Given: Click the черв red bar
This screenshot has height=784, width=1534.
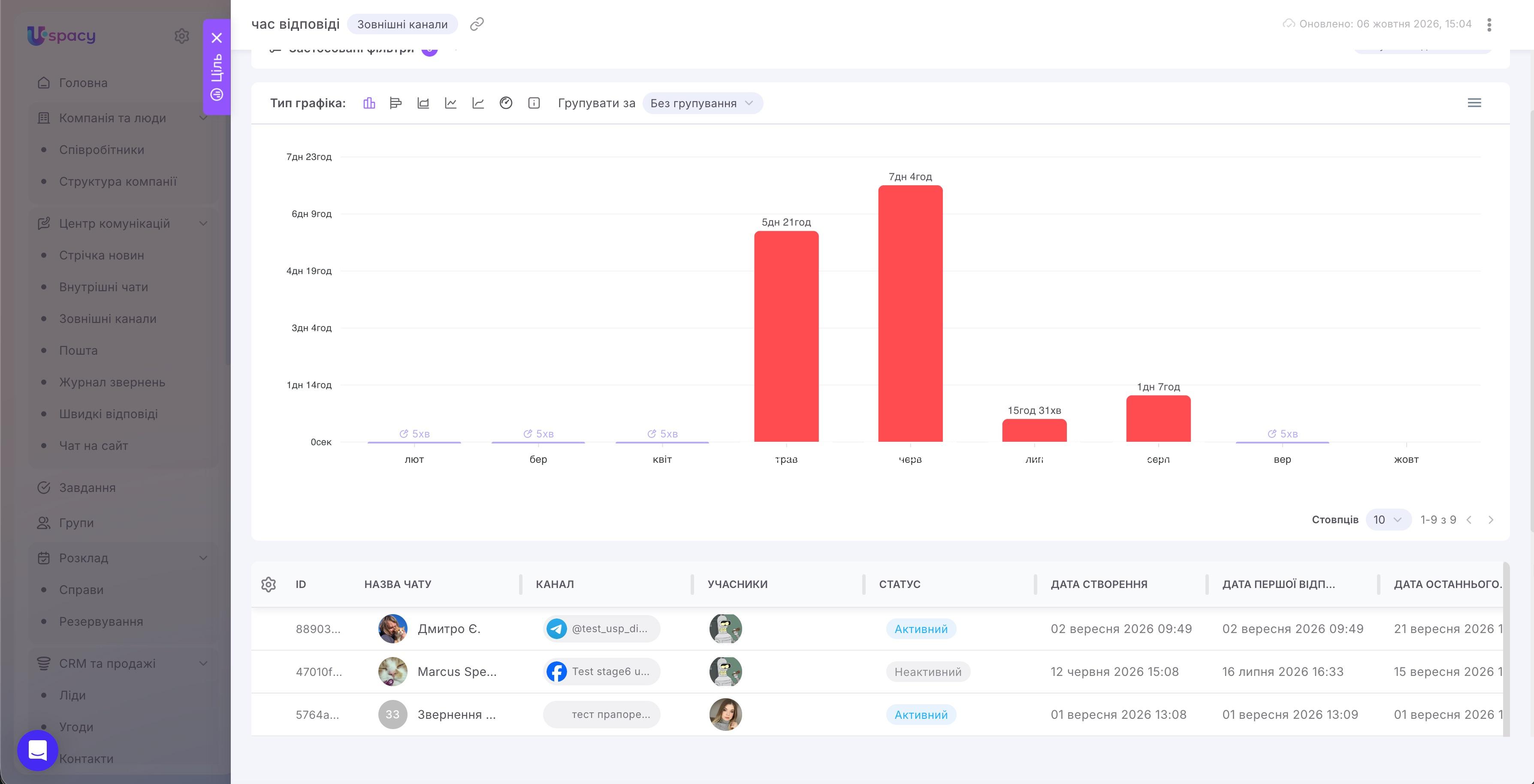Looking at the screenshot, I should [910, 314].
